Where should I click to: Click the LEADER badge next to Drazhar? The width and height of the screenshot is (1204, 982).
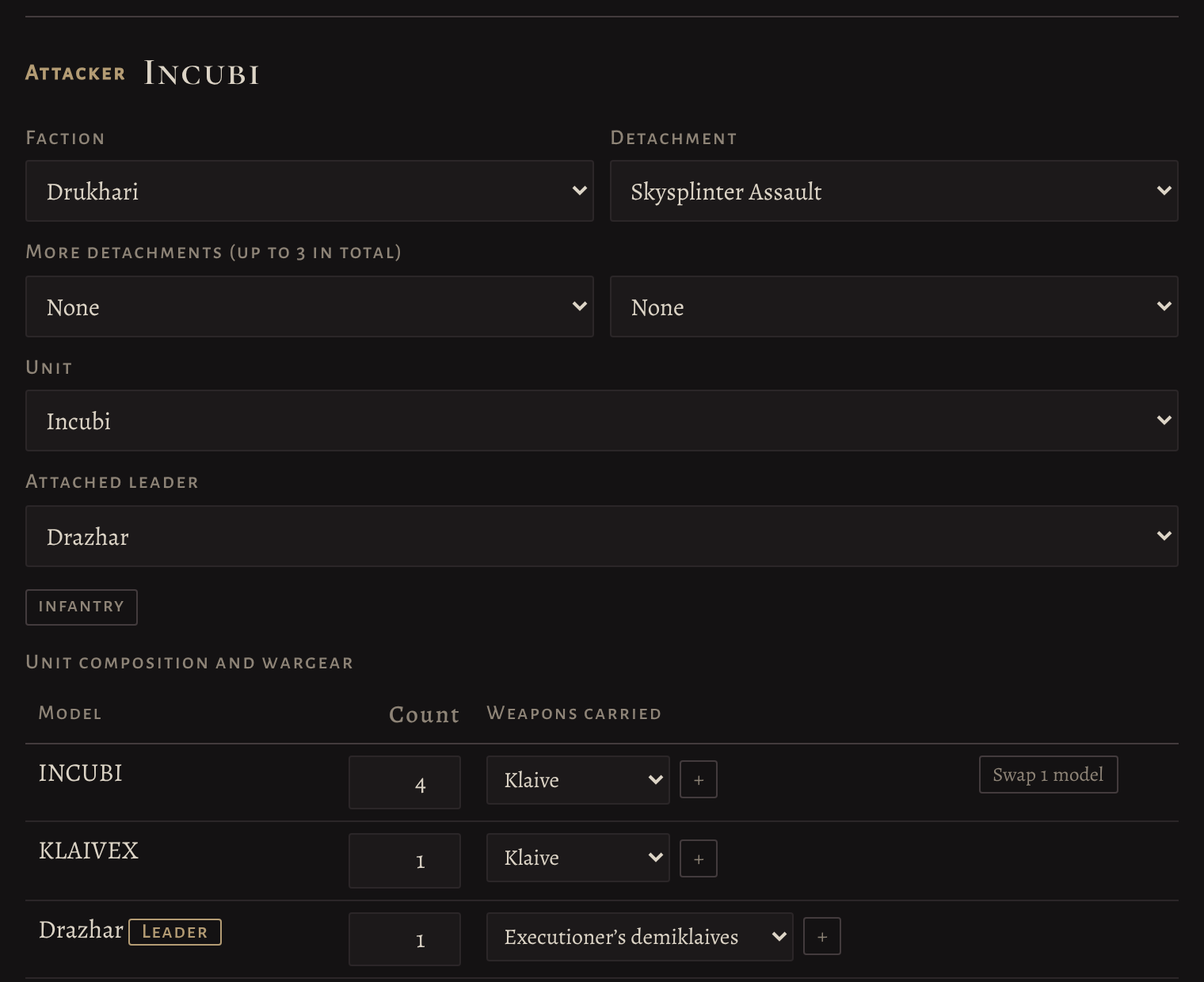(x=175, y=932)
